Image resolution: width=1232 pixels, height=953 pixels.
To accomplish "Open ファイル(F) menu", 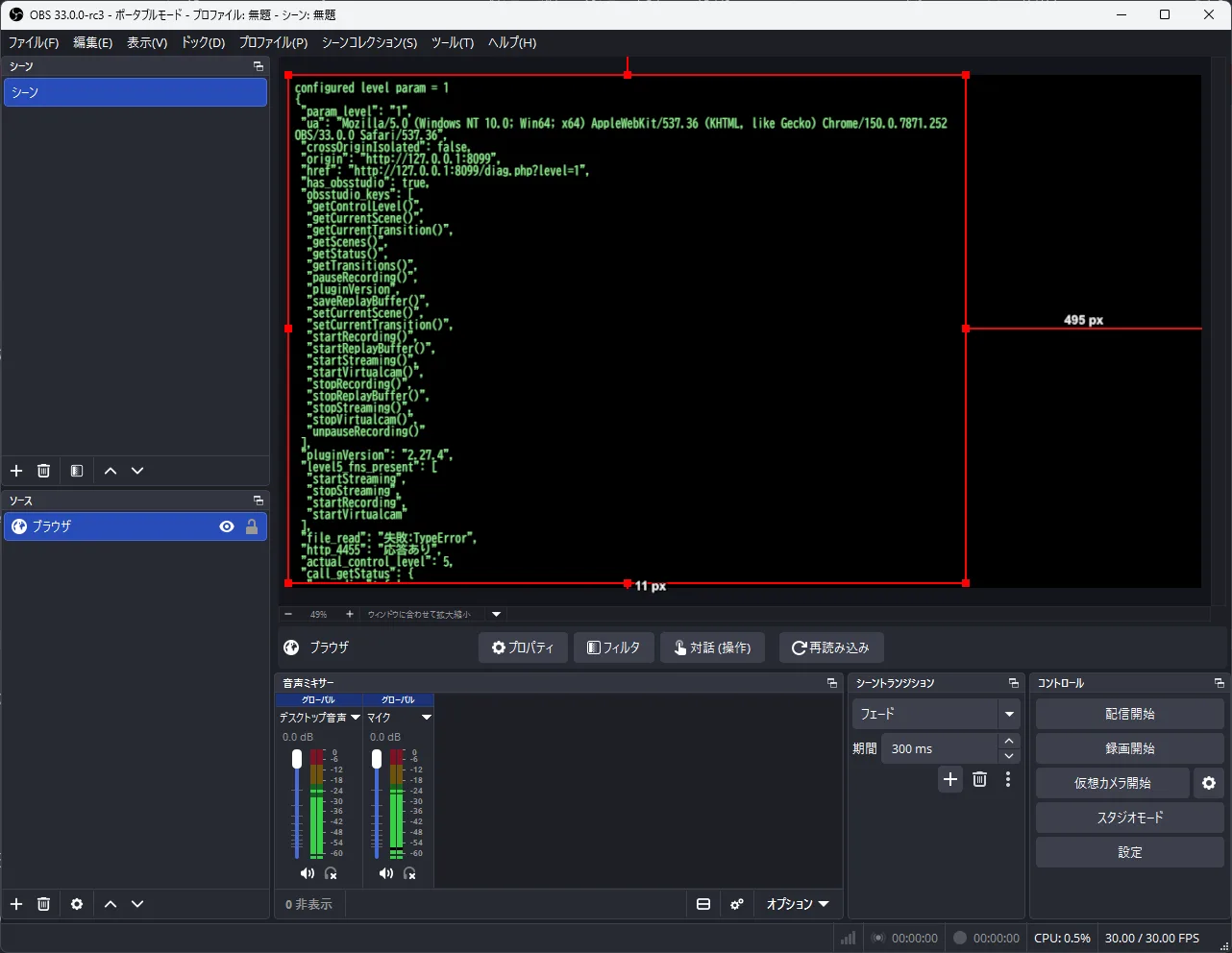I will click(34, 42).
